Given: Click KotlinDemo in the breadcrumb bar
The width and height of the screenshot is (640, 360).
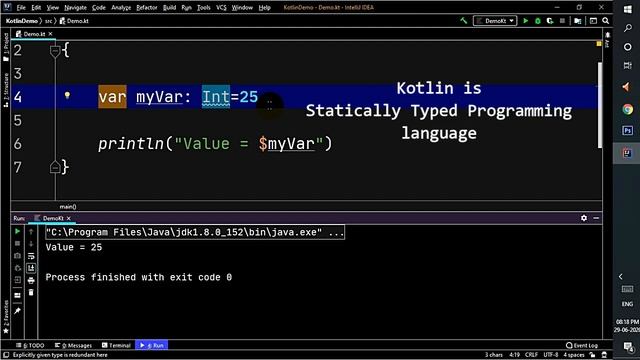Looking at the screenshot, I should [x=22, y=21].
